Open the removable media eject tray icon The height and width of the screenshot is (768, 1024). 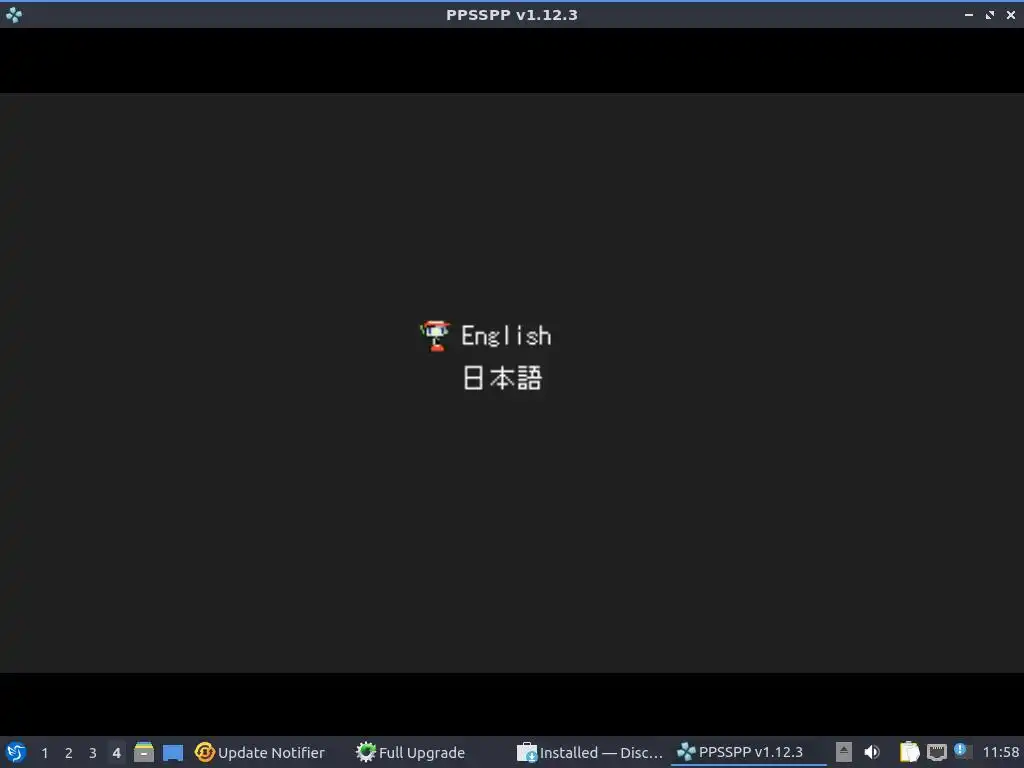click(x=844, y=752)
